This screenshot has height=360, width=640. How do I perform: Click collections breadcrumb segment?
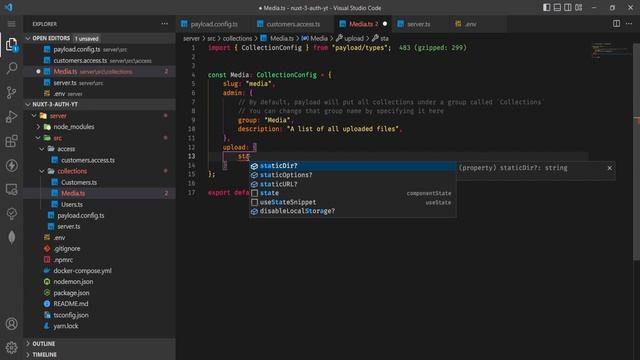[237, 38]
